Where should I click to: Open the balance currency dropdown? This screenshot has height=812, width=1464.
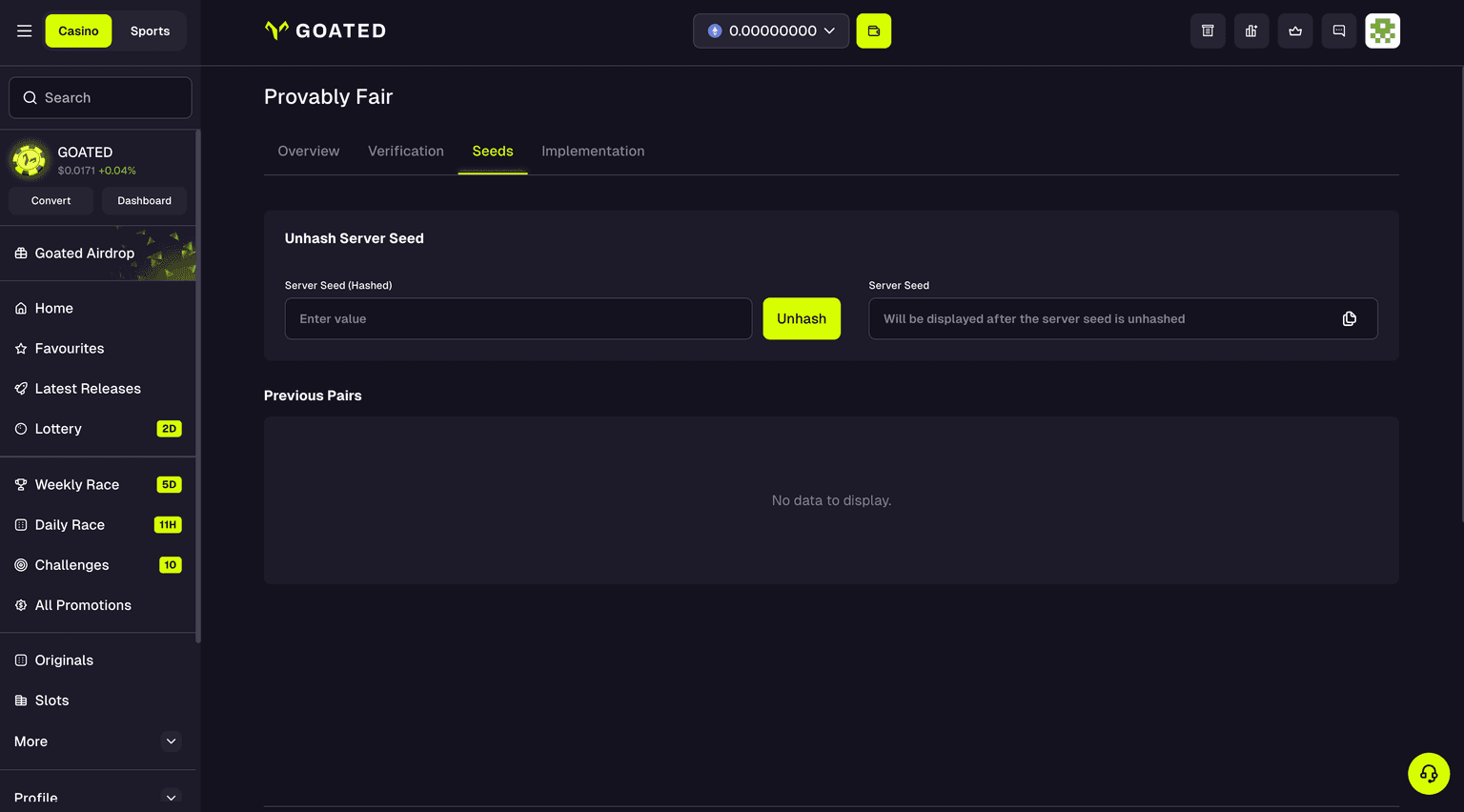coord(771,30)
